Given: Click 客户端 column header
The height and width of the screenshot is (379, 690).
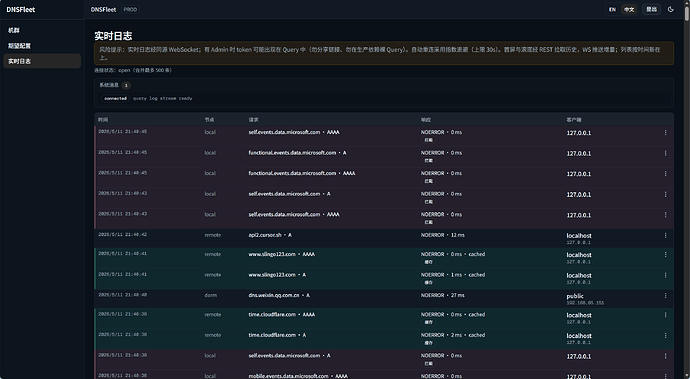Looking at the screenshot, I should point(574,120).
